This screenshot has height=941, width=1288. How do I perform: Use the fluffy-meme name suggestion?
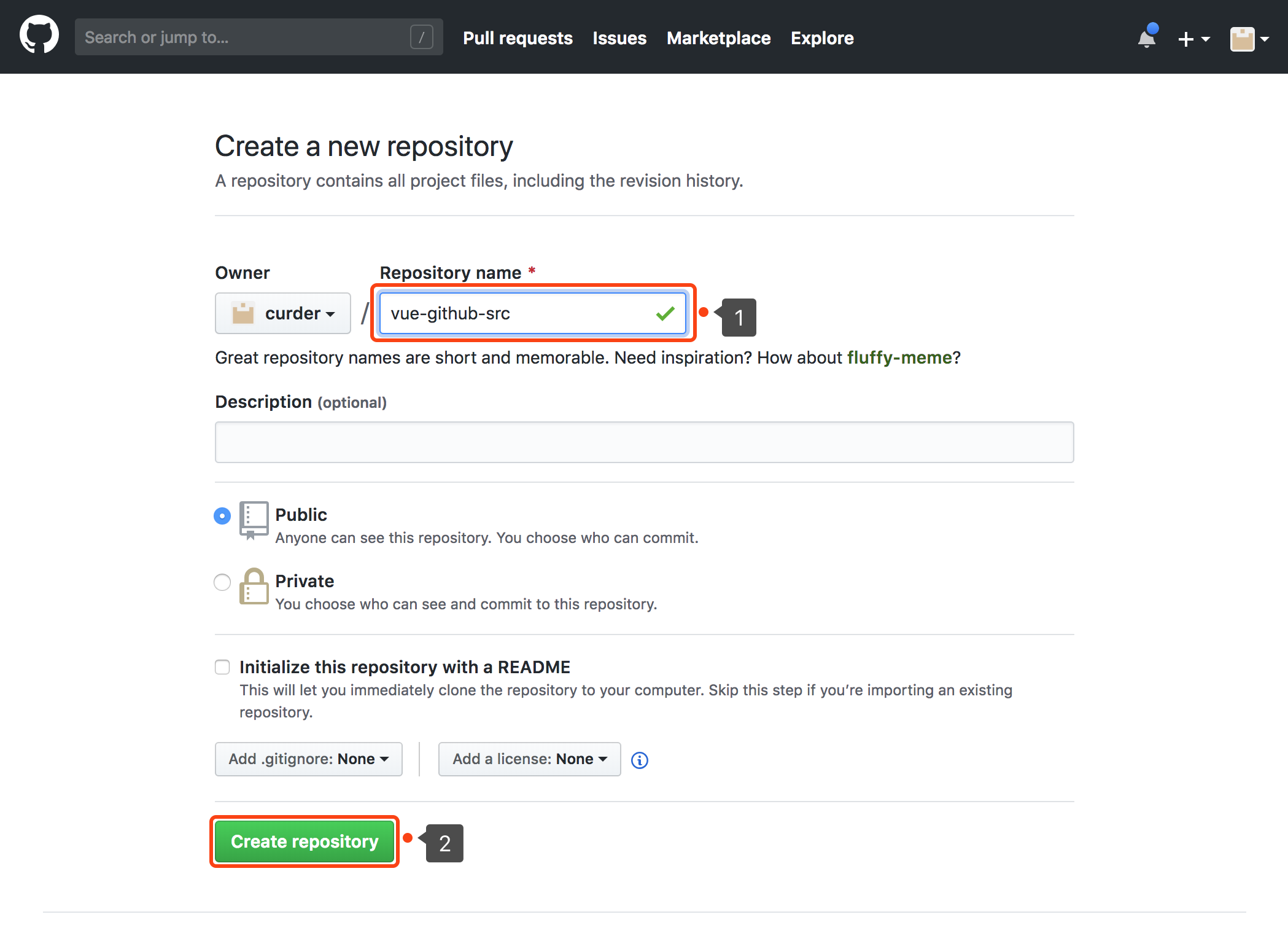click(899, 357)
